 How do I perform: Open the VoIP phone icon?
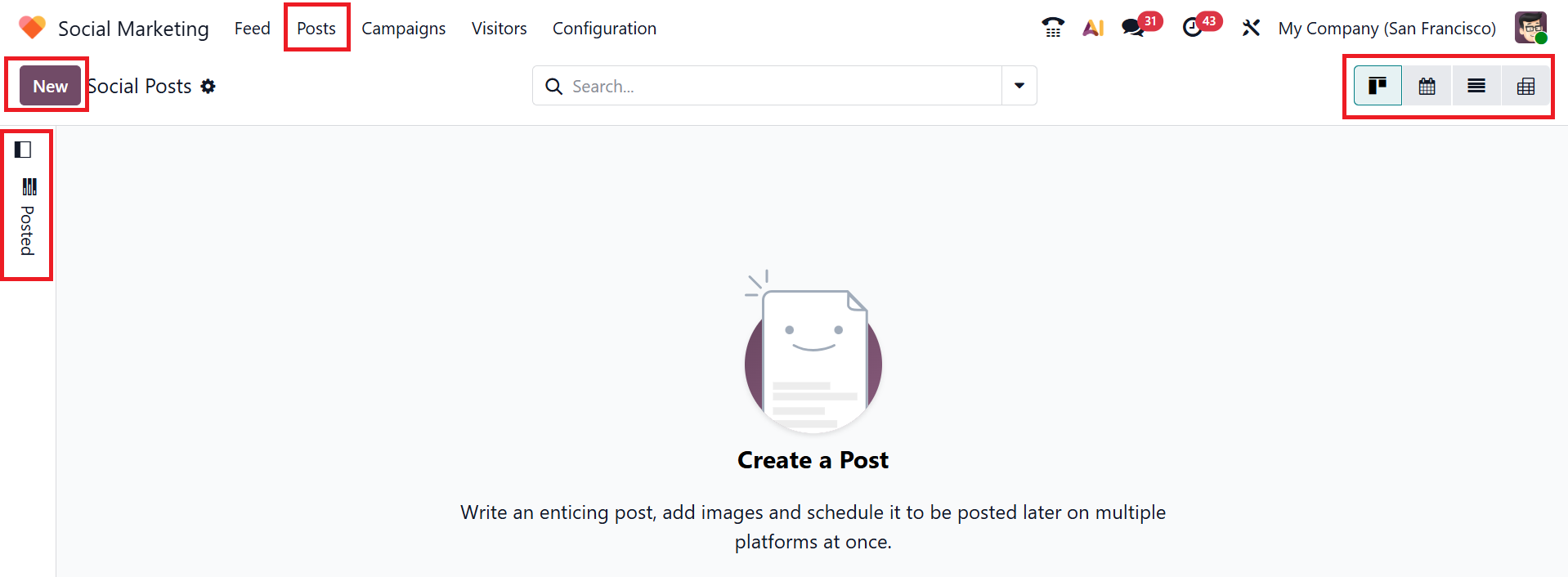pyautogui.click(x=1053, y=28)
